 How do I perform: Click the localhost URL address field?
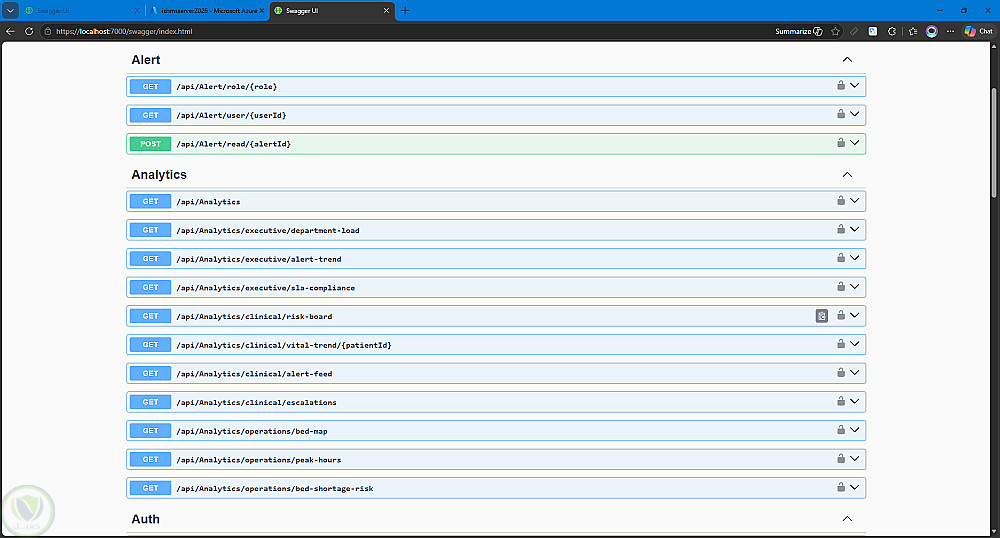tap(124, 31)
